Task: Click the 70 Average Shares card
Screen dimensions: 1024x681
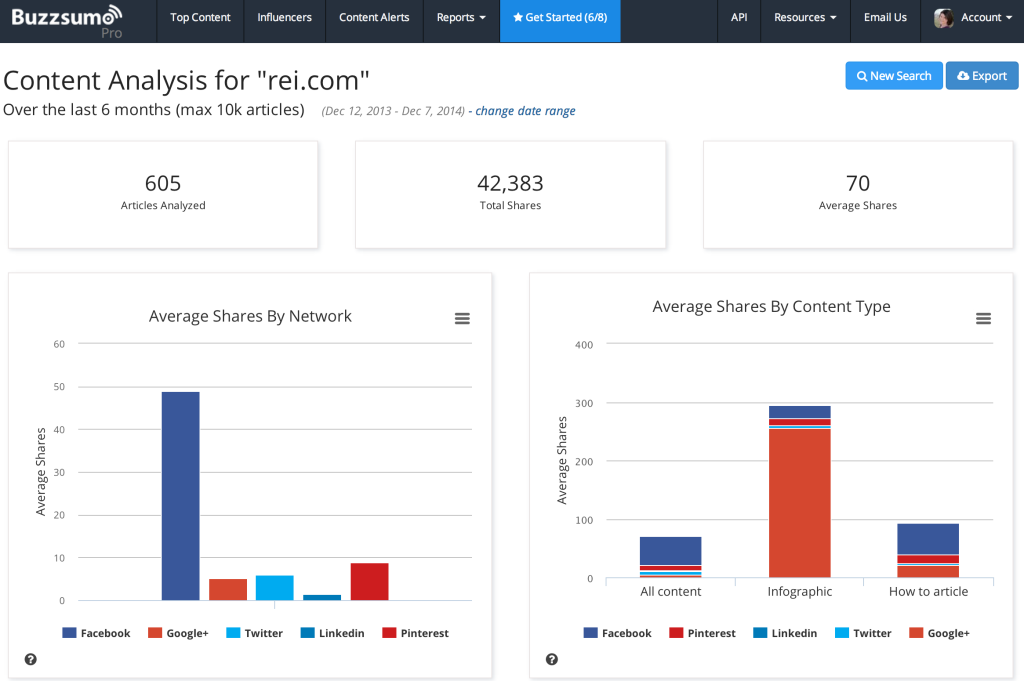Action: [x=858, y=195]
